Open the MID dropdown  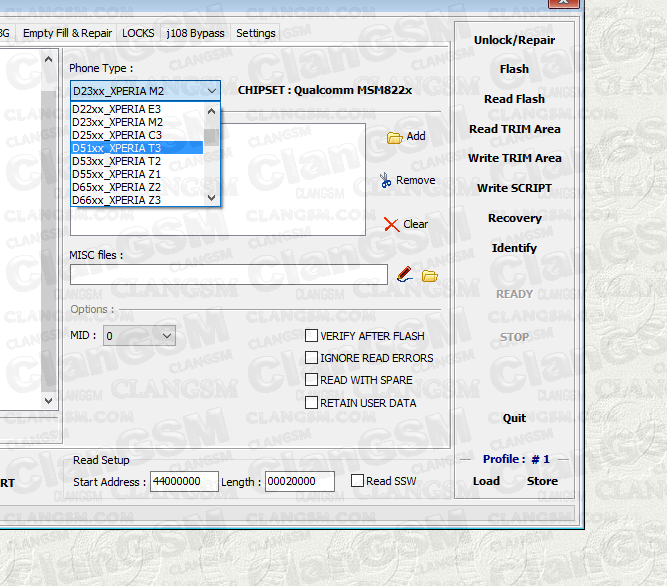click(167, 336)
